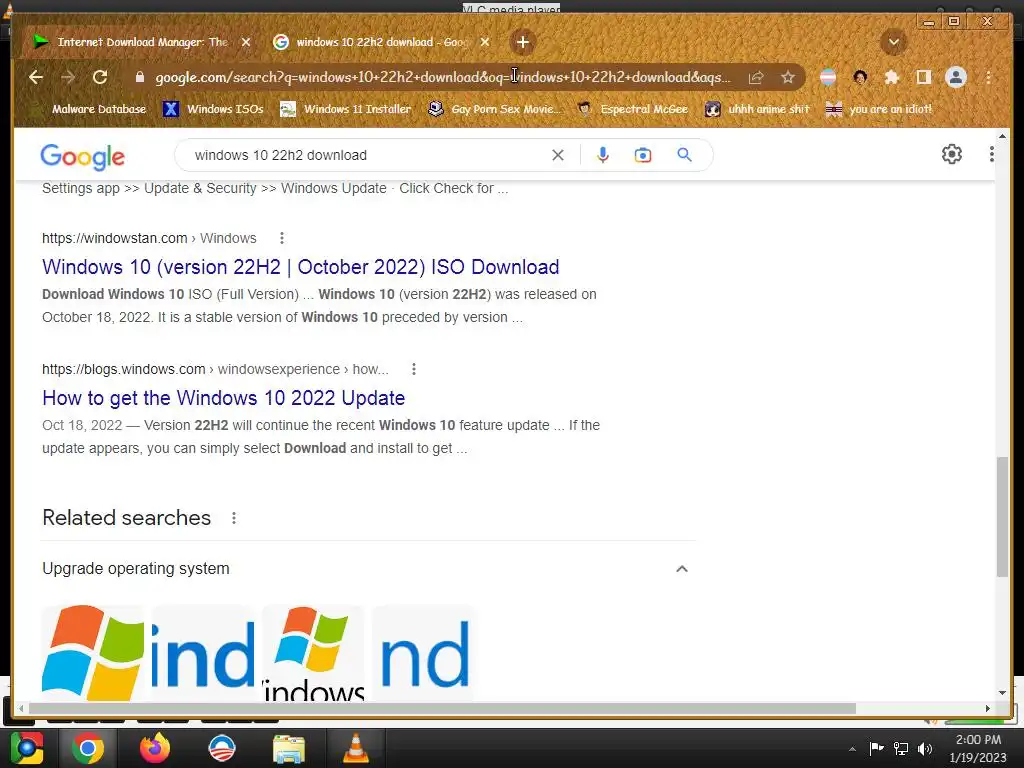Click the forward navigation arrow

[68, 77]
